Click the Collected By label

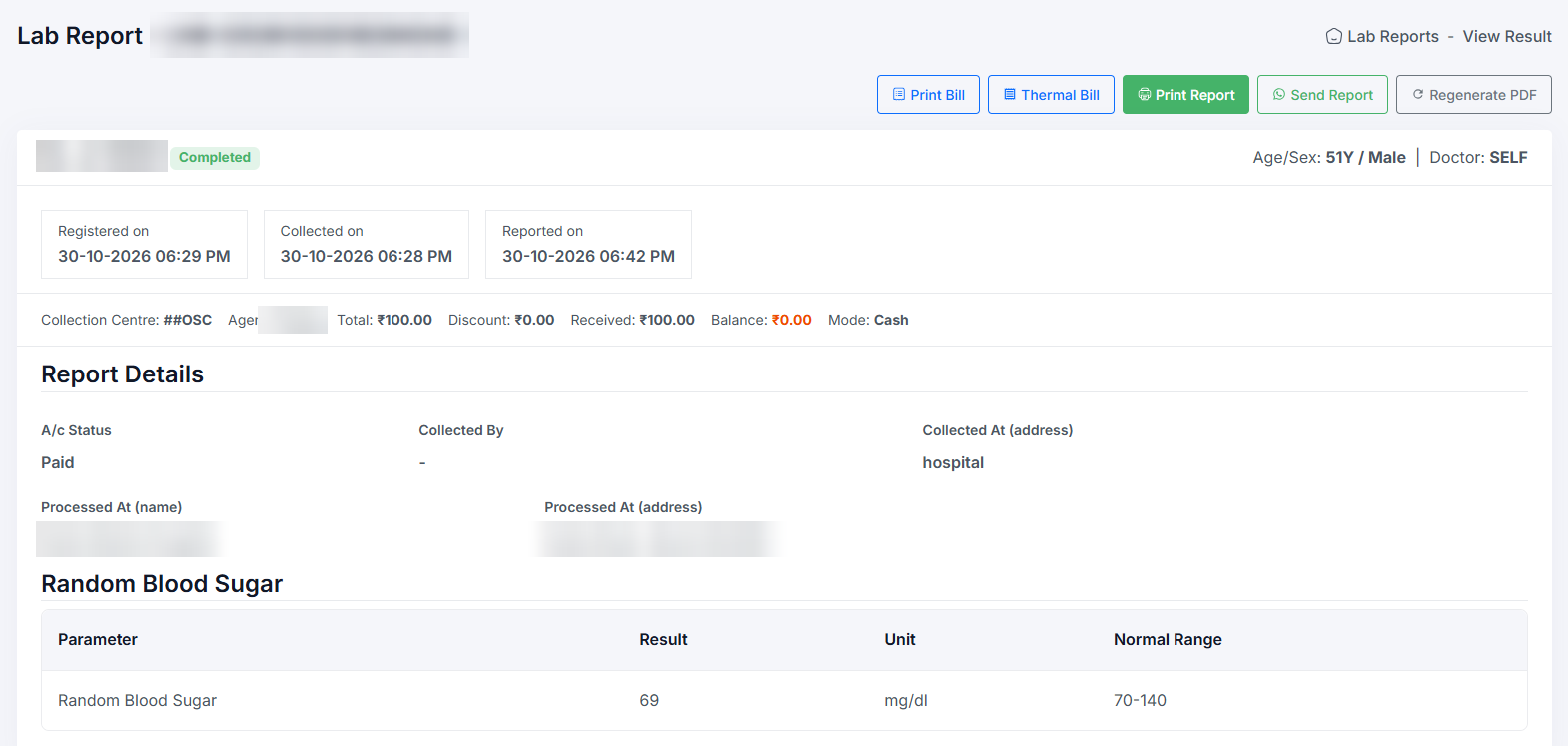[461, 430]
